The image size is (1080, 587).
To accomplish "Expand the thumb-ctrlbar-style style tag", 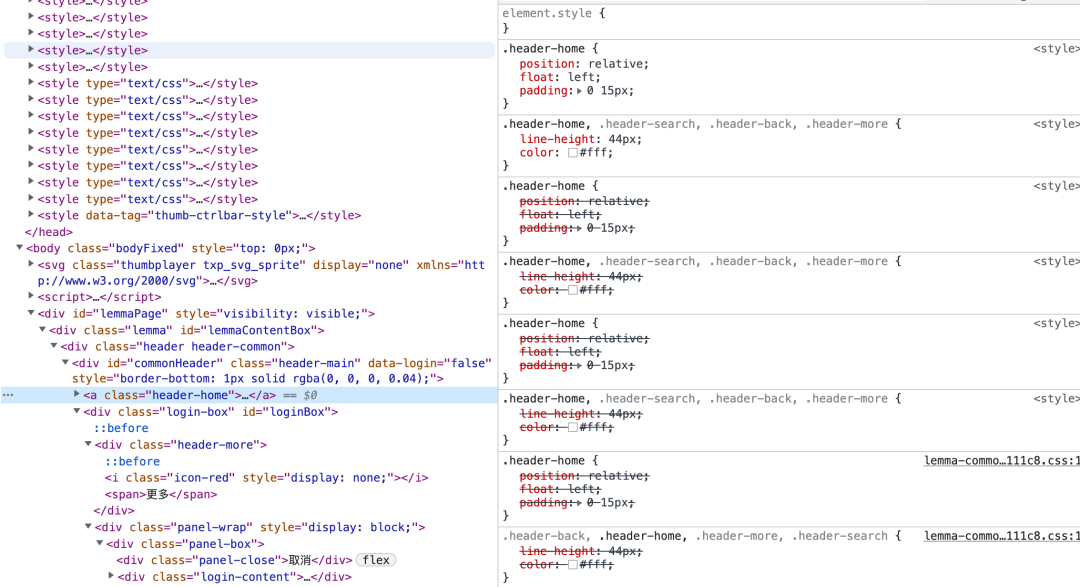I will (31, 215).
